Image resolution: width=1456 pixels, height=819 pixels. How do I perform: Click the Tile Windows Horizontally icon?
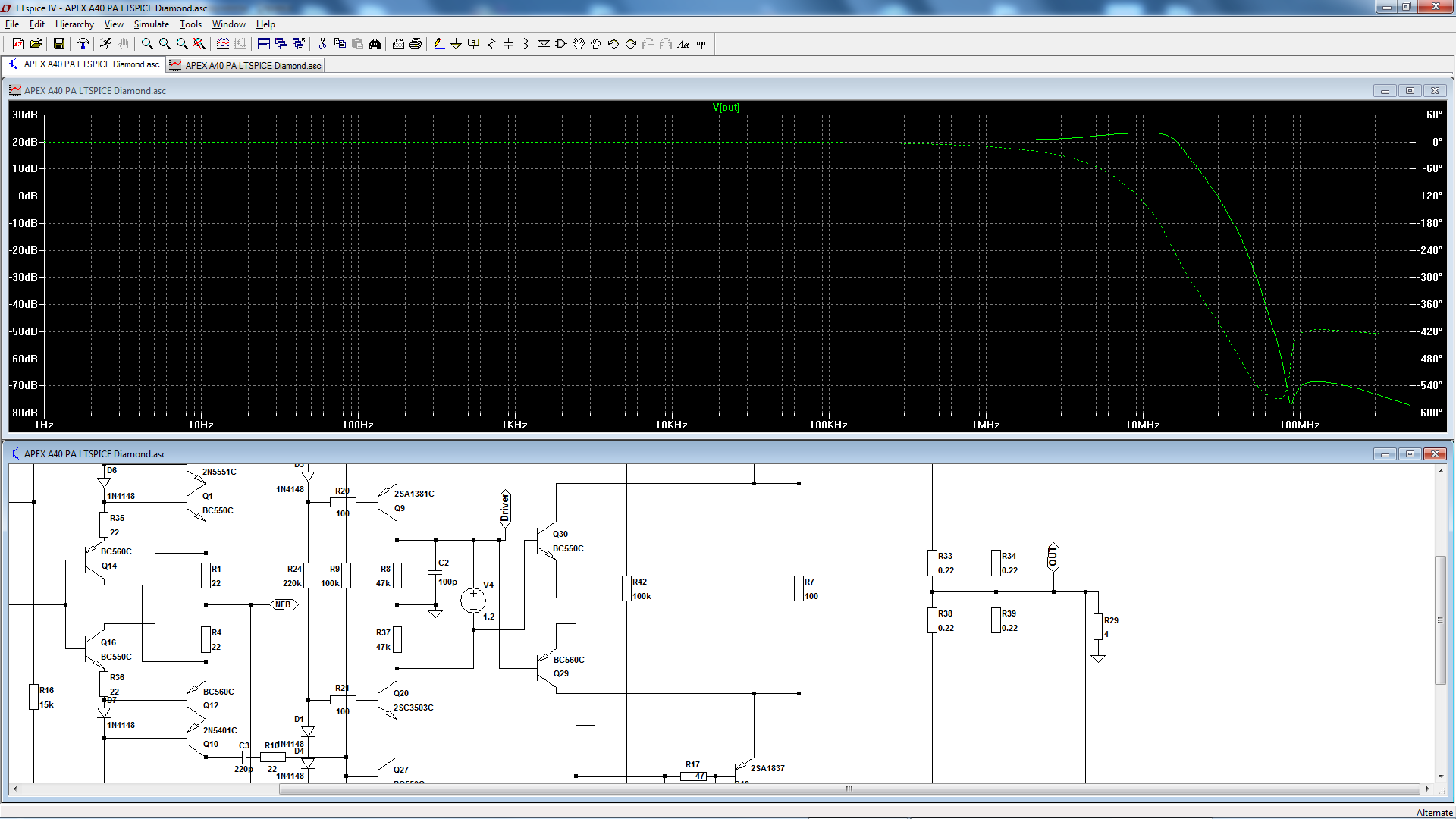coord(263,44)
